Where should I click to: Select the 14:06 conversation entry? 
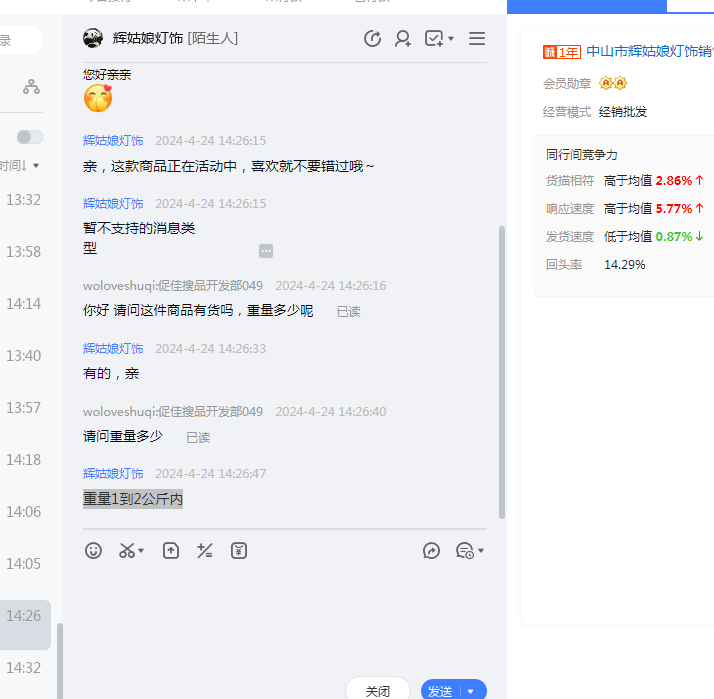tap(24, 512)
